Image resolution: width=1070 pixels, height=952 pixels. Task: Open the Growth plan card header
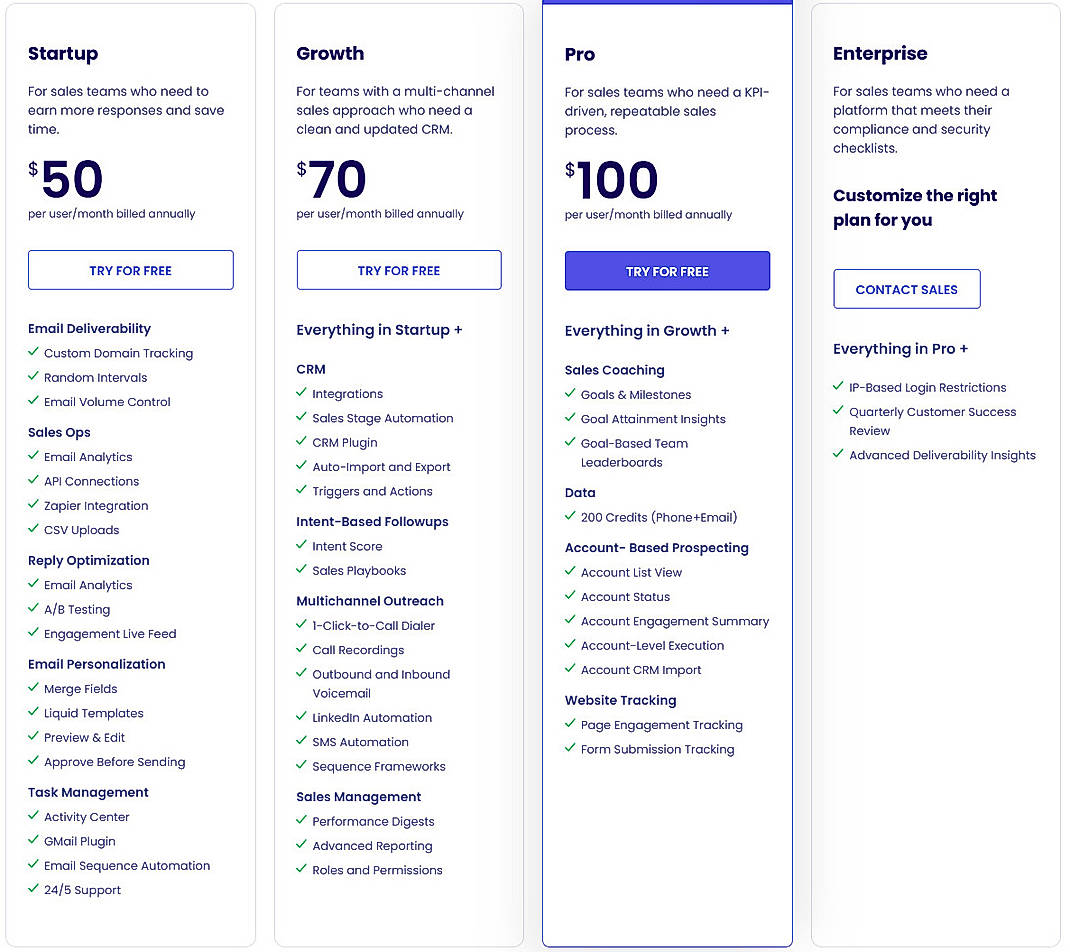click(x=330, y=53)
